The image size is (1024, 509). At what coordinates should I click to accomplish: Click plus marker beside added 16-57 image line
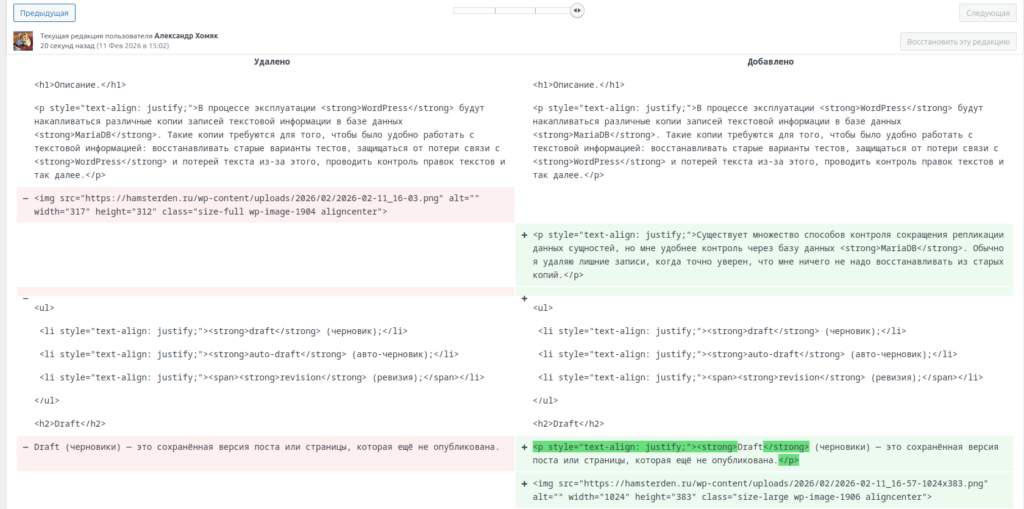pos(524,484)
